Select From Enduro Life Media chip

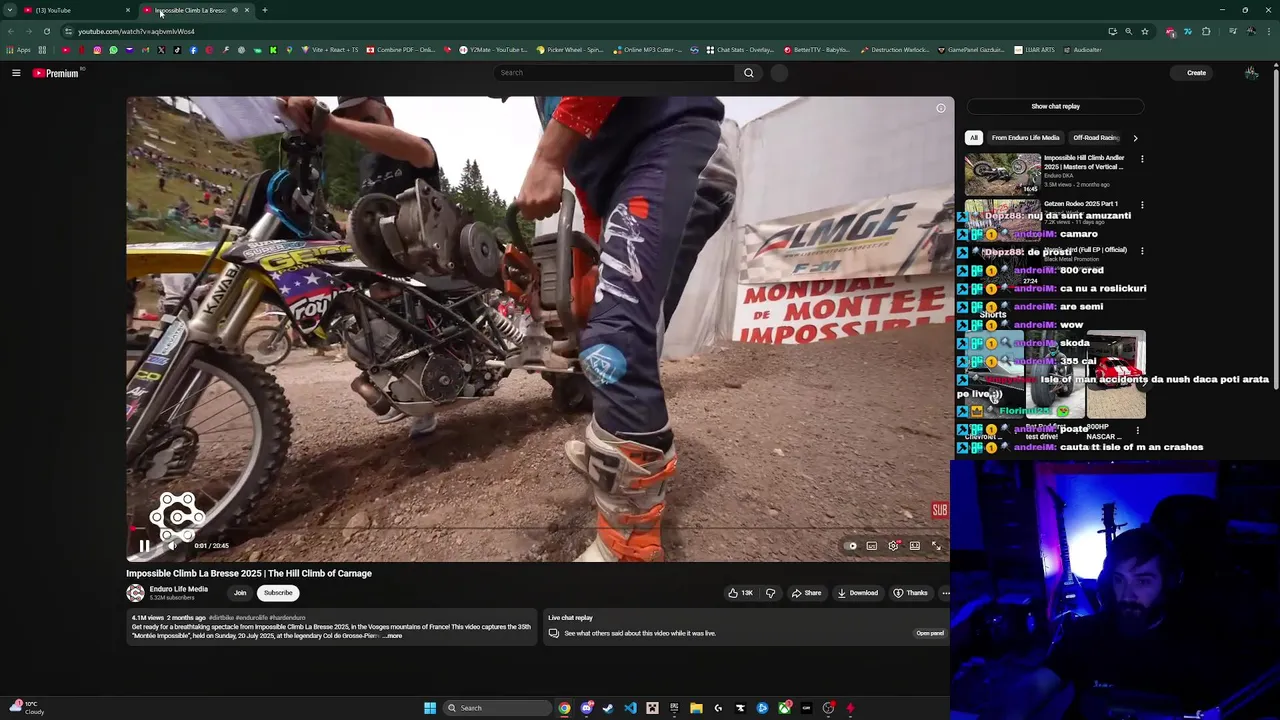point(1025,138)
